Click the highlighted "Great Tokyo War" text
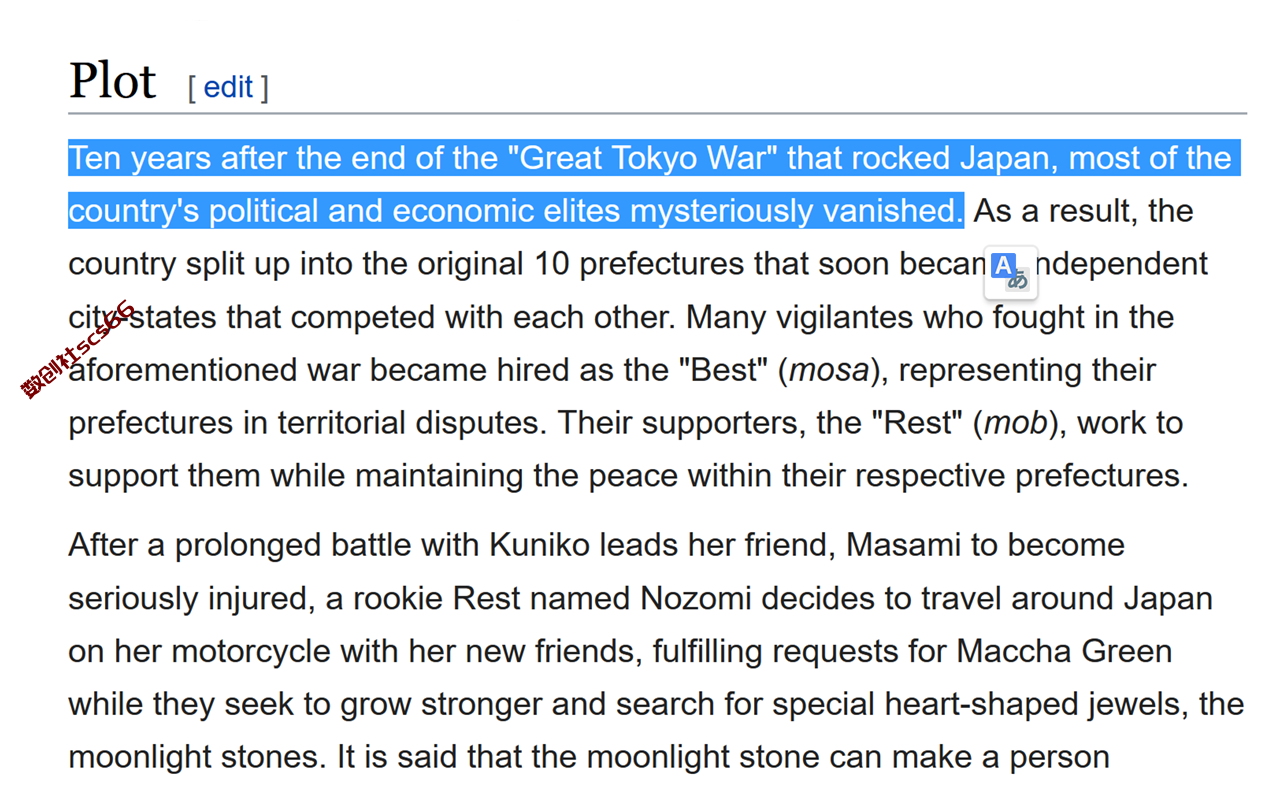This screenshot has height=800, width=1280. [x=643, y=158]
